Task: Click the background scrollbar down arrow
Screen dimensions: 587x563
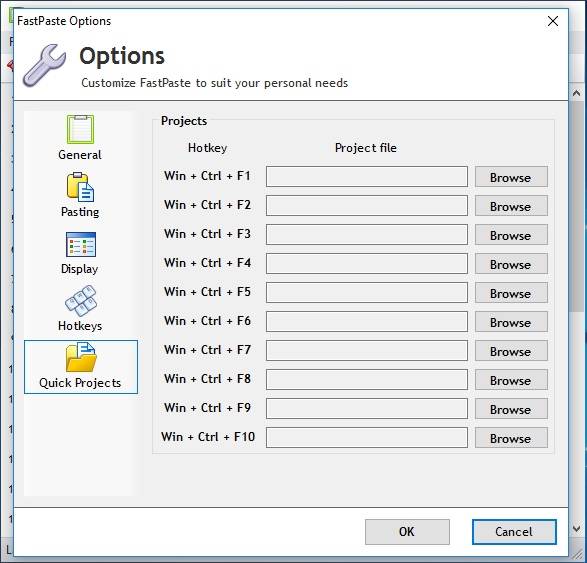Action: coord(577,529)
